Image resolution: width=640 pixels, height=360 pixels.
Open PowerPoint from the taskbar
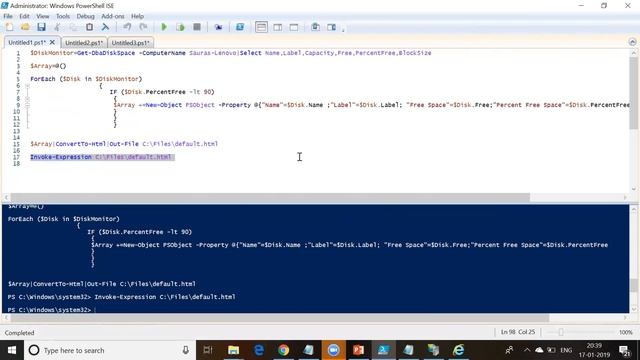coord(358,350)
